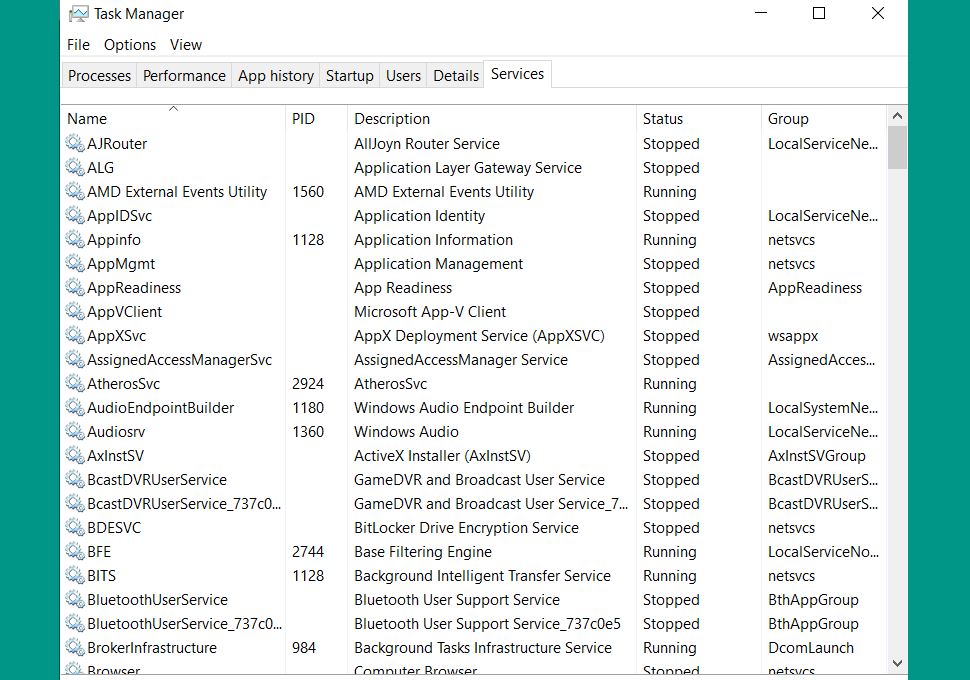970x680 pixels.
Task: Click the AtherosSvc service gear icon
Action: (x=75, y=384)
